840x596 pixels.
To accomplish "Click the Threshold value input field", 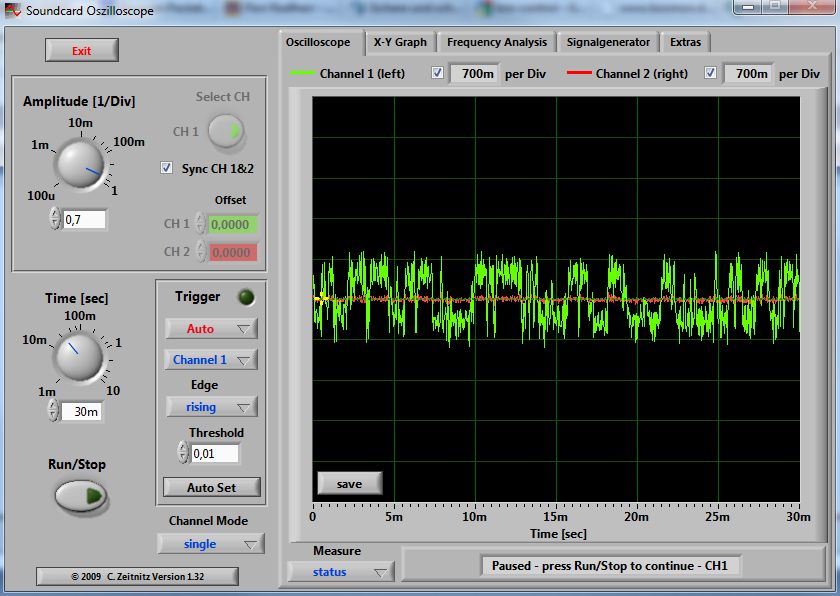I will (x=215, y=453).
